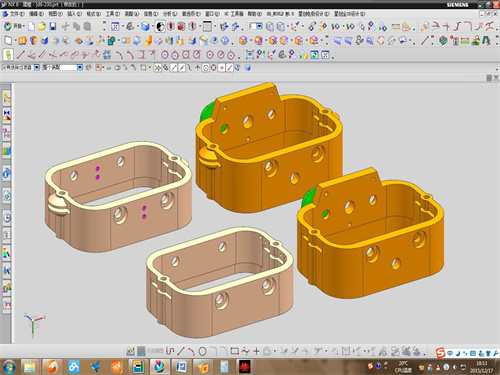Open the Tools (工具) menu
This screenshot has height=375, width=500.
pyautogui.click(x=112, y=14)
